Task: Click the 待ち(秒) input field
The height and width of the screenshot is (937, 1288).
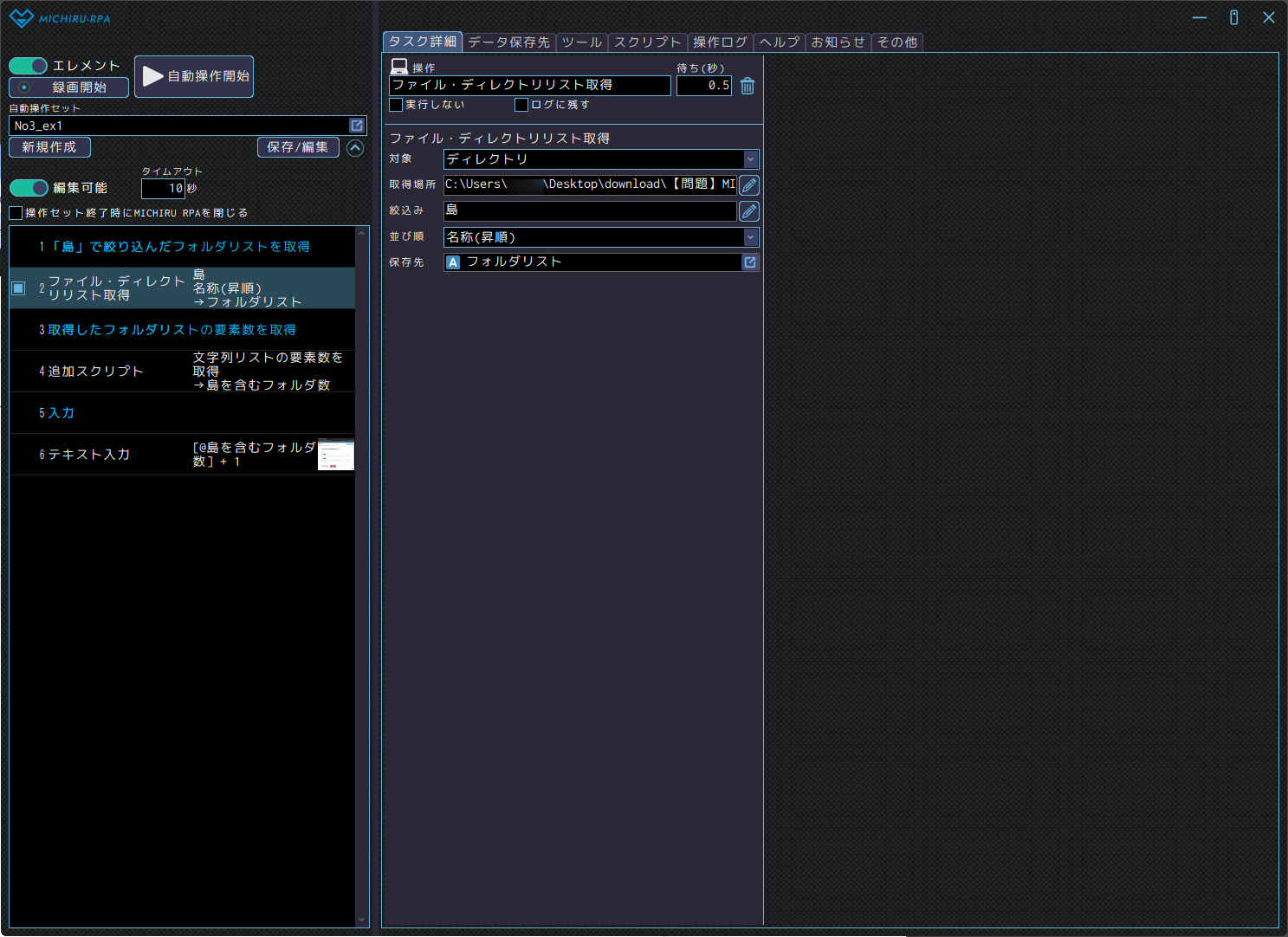Action: tap(703, 86)
